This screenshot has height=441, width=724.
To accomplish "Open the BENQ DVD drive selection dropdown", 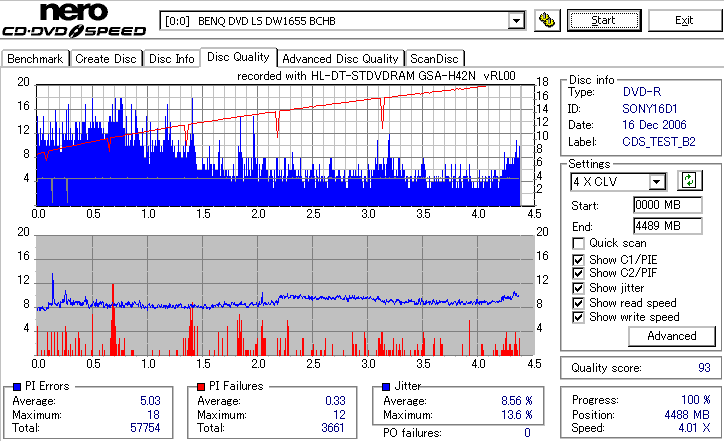I will click(x=516, y=21).
